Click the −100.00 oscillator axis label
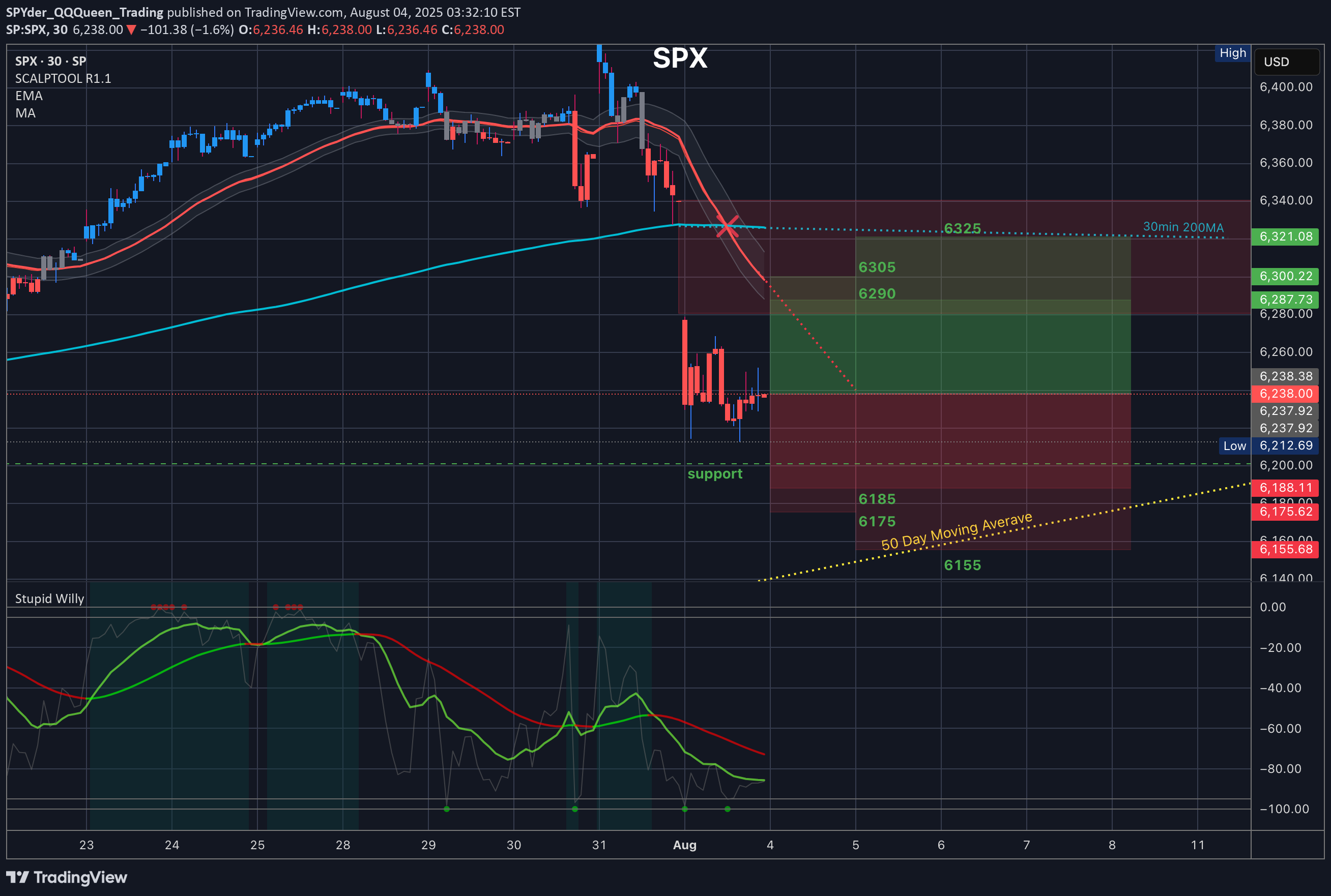 (1284, 809)
